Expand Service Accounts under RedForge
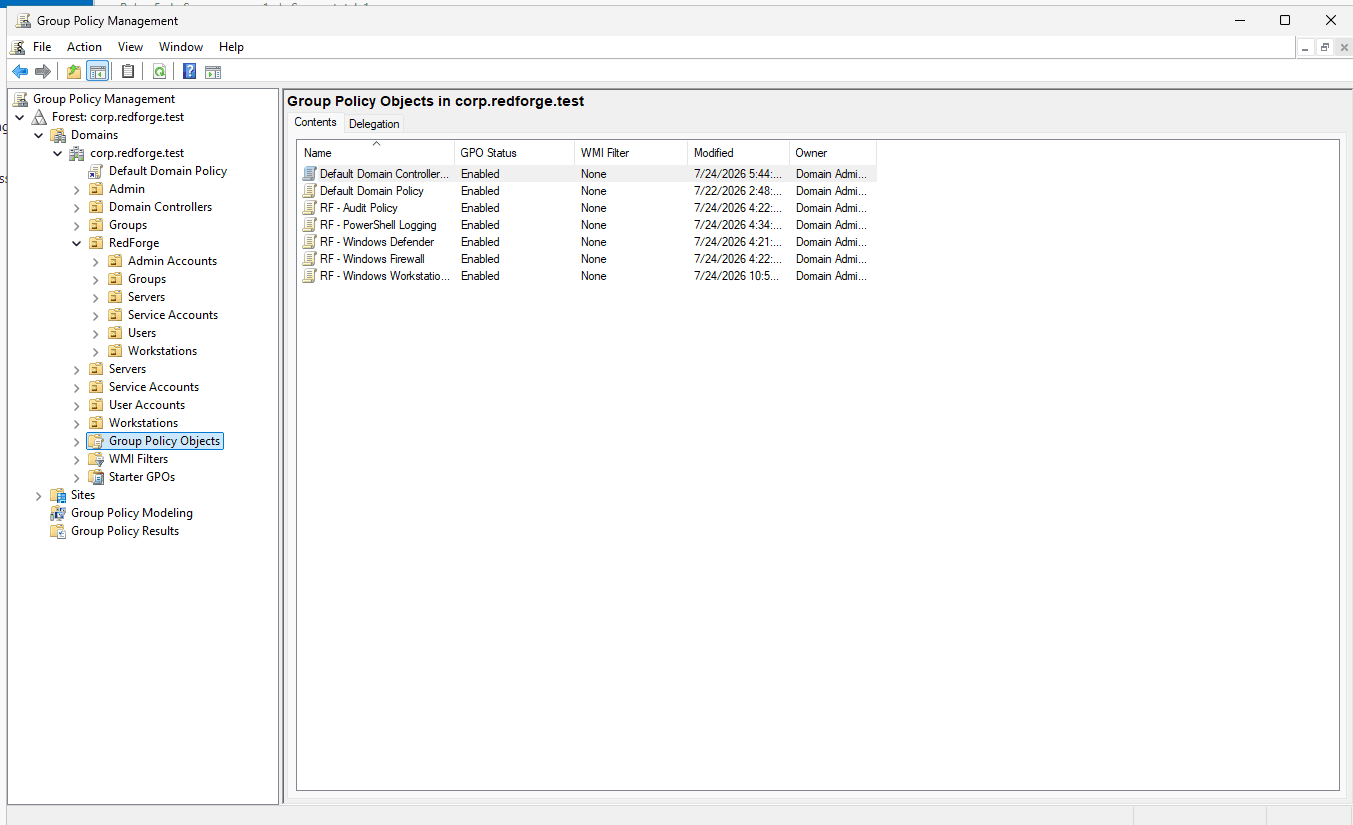Image resolution: width=1353 pixels, height=825 pixels. click(96, 315)
